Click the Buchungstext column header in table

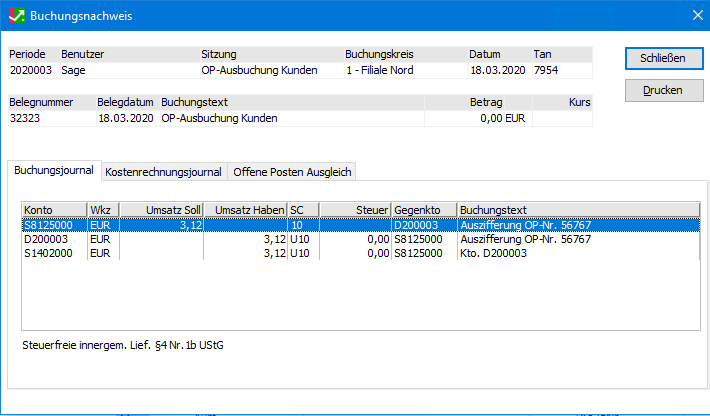[577, 209]
